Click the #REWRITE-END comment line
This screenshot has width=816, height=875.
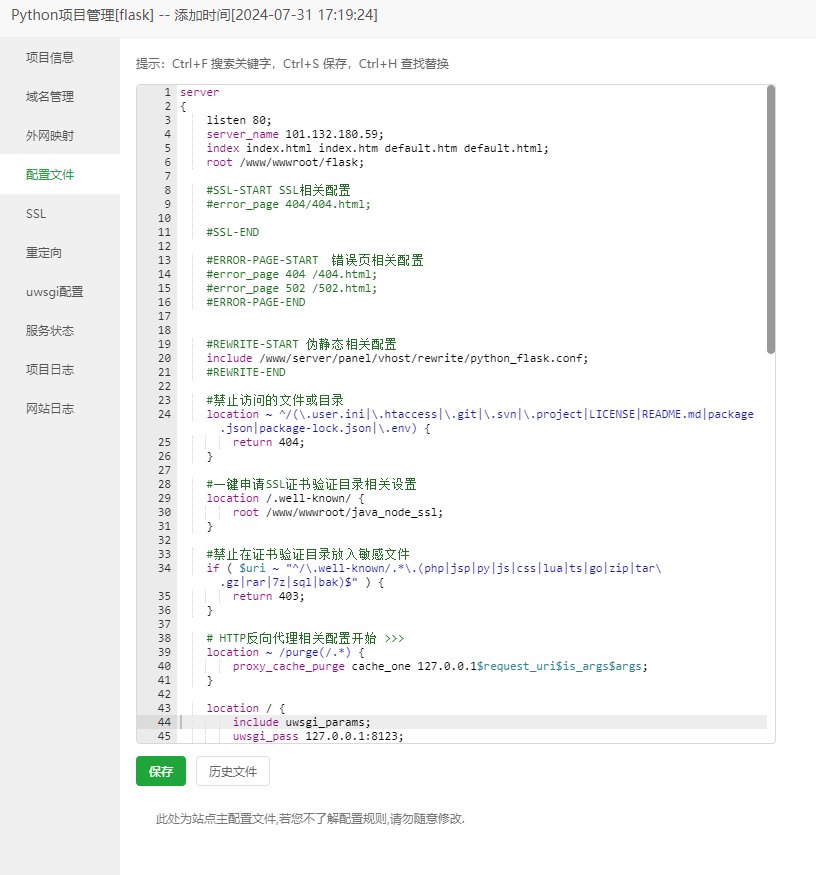point(246,372)
